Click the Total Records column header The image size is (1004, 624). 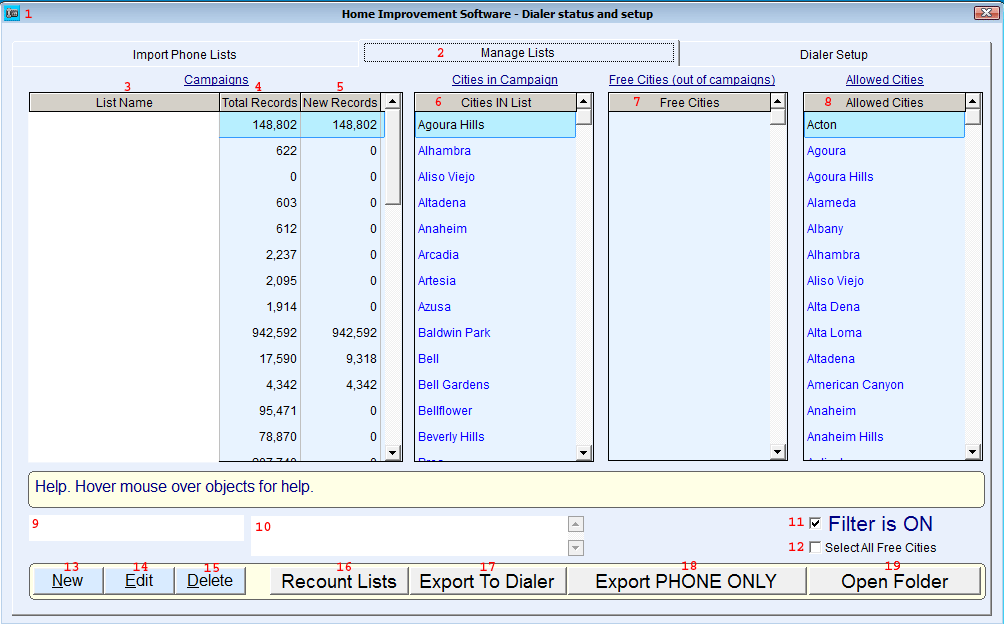259,102
